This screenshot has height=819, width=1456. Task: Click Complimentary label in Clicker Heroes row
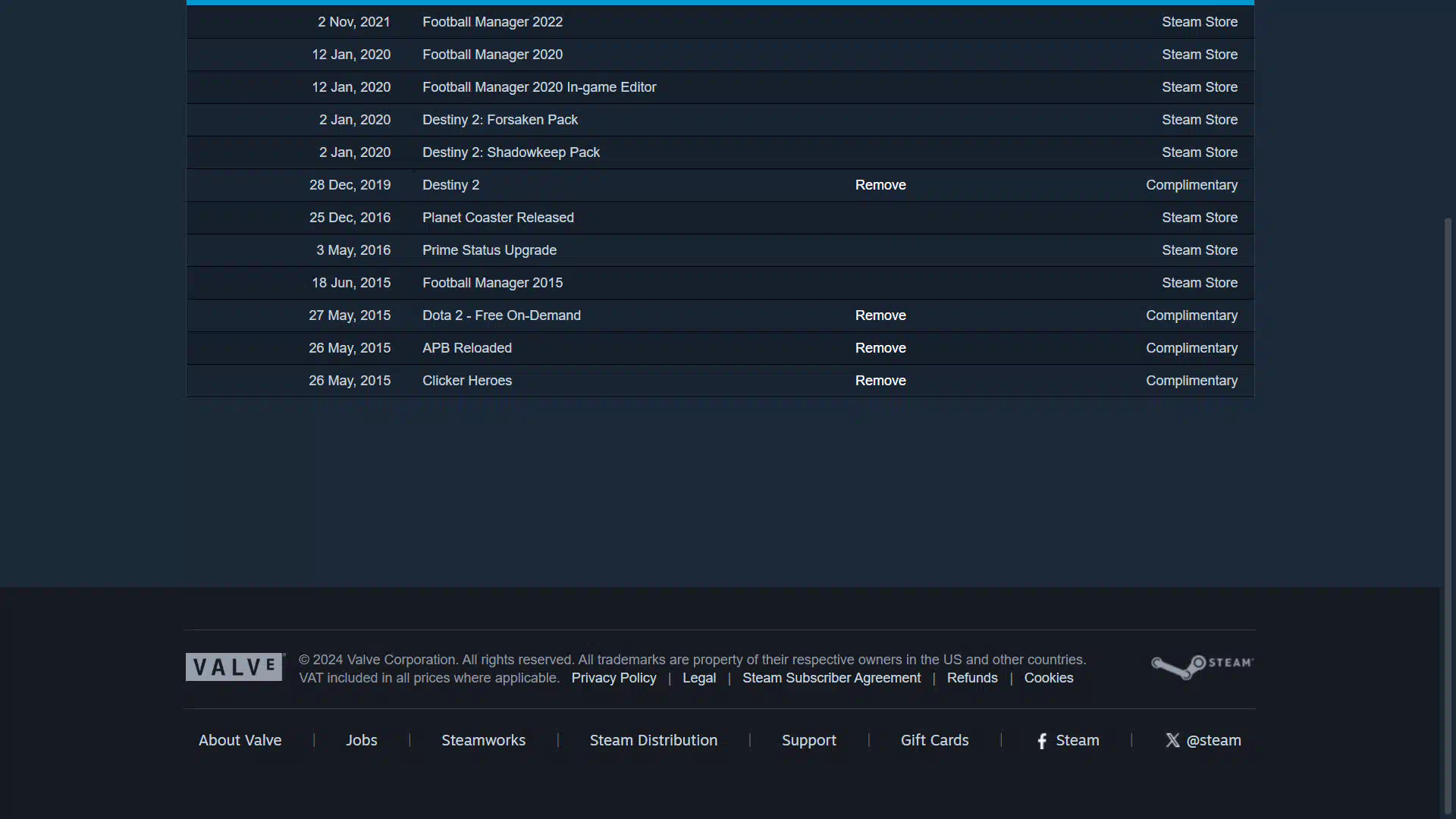click(x=1191, y=381)
